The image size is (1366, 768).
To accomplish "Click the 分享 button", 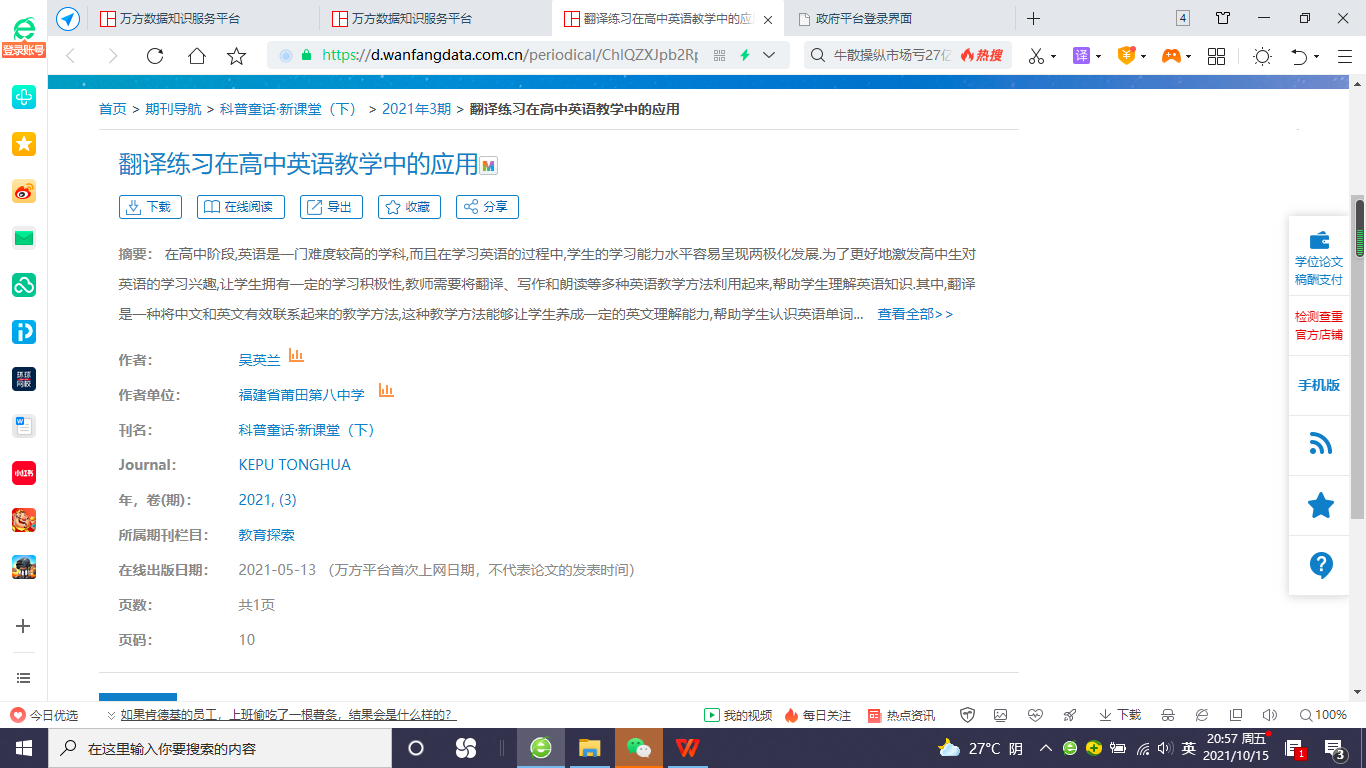I will 487,207.
